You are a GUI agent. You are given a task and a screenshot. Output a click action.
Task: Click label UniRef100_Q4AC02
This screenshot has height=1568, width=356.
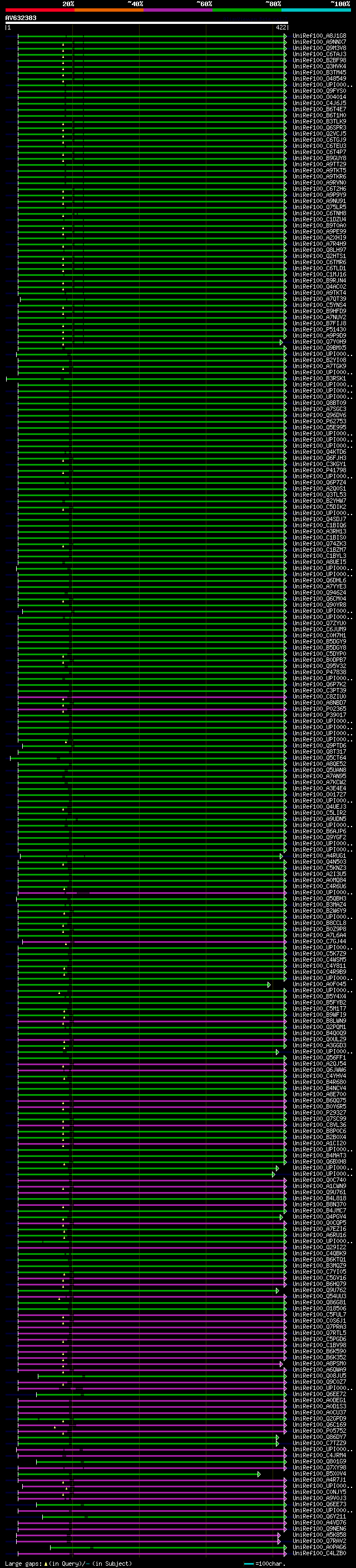click(319, 286)
